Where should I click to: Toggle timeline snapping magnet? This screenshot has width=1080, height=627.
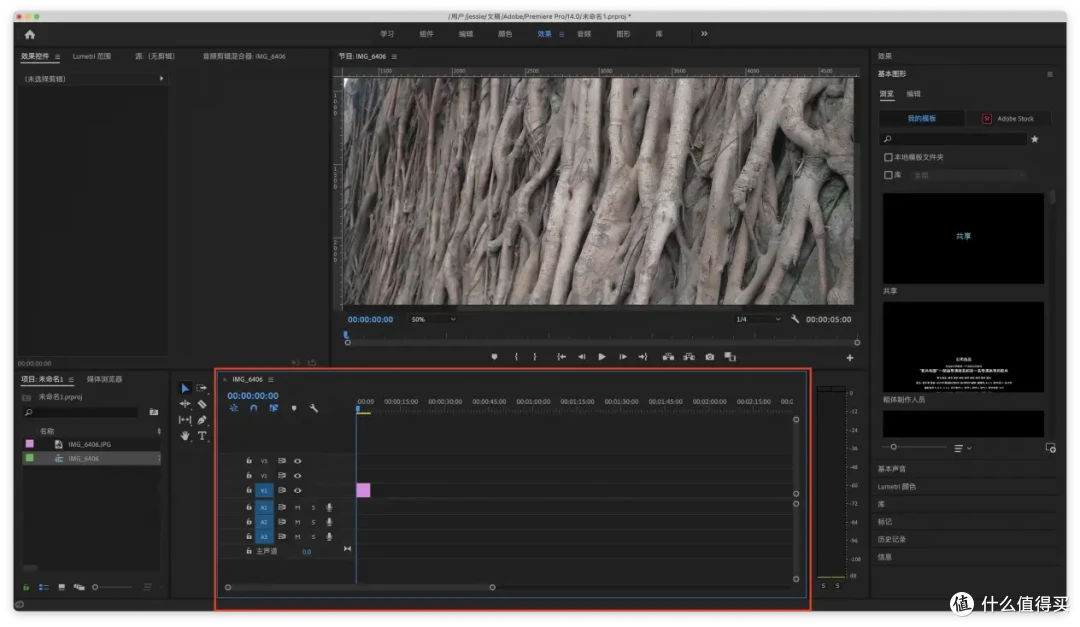(x=253, y=409)
